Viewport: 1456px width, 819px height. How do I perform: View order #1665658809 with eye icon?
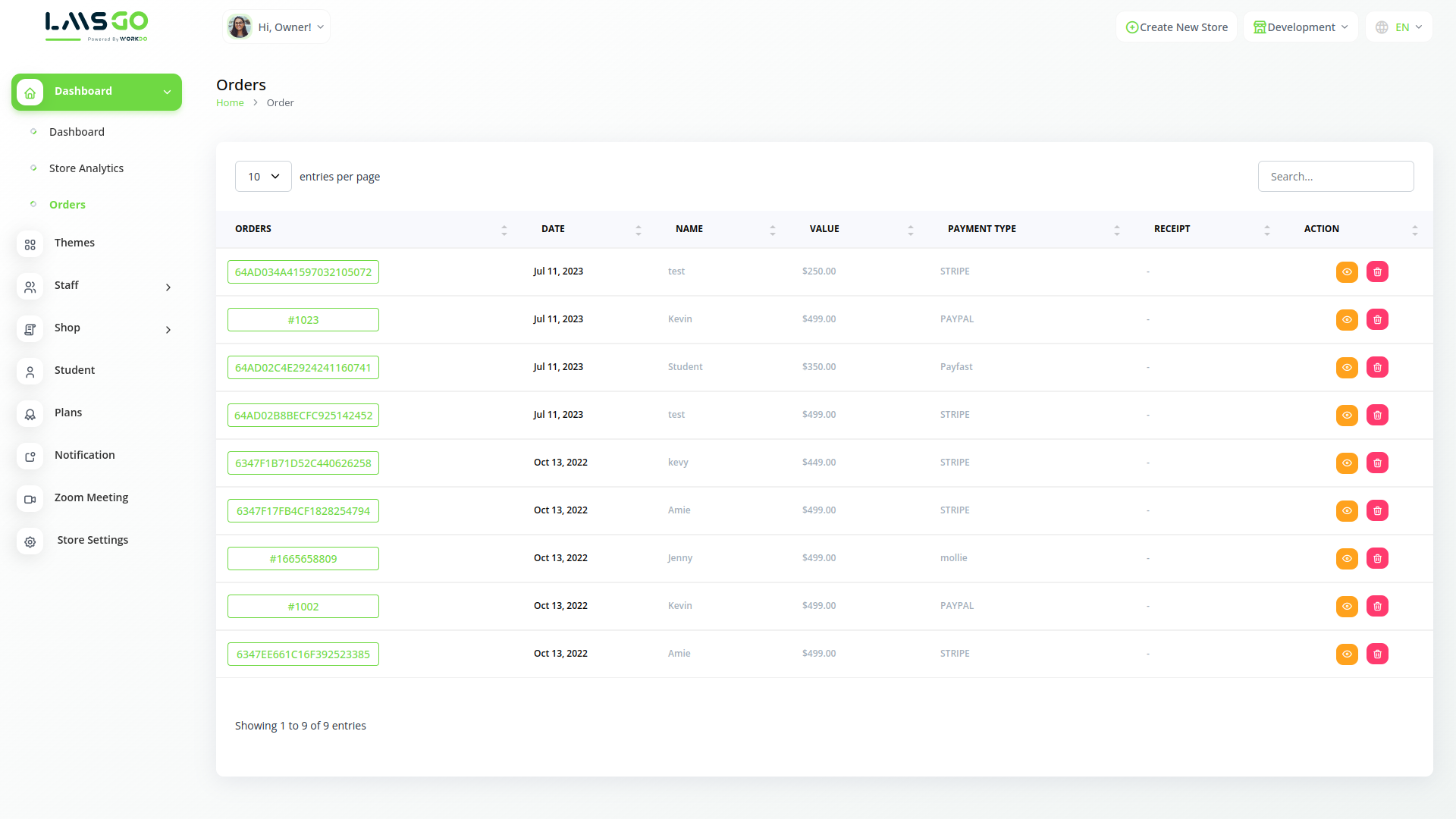point(1347,558)
